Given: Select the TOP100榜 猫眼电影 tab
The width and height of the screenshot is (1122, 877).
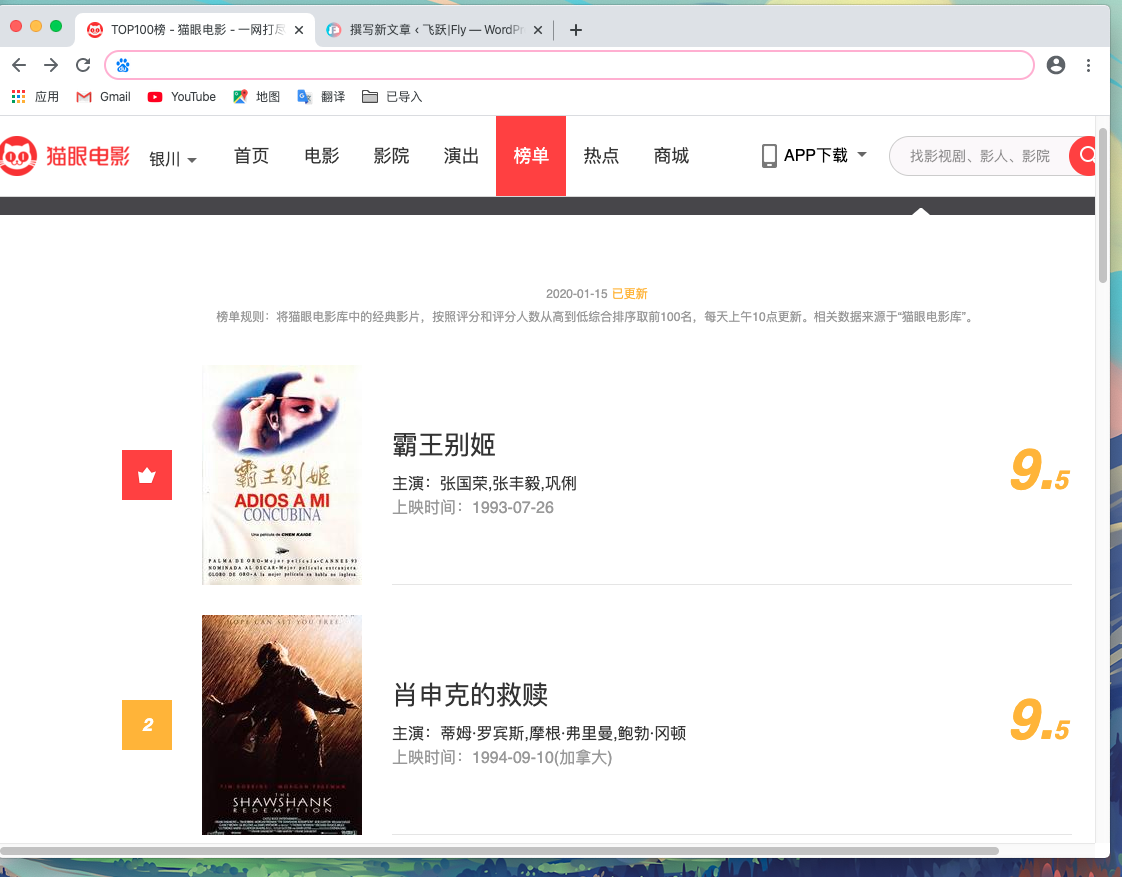Looking at the screenshot, I should click(x=195, y=29).
